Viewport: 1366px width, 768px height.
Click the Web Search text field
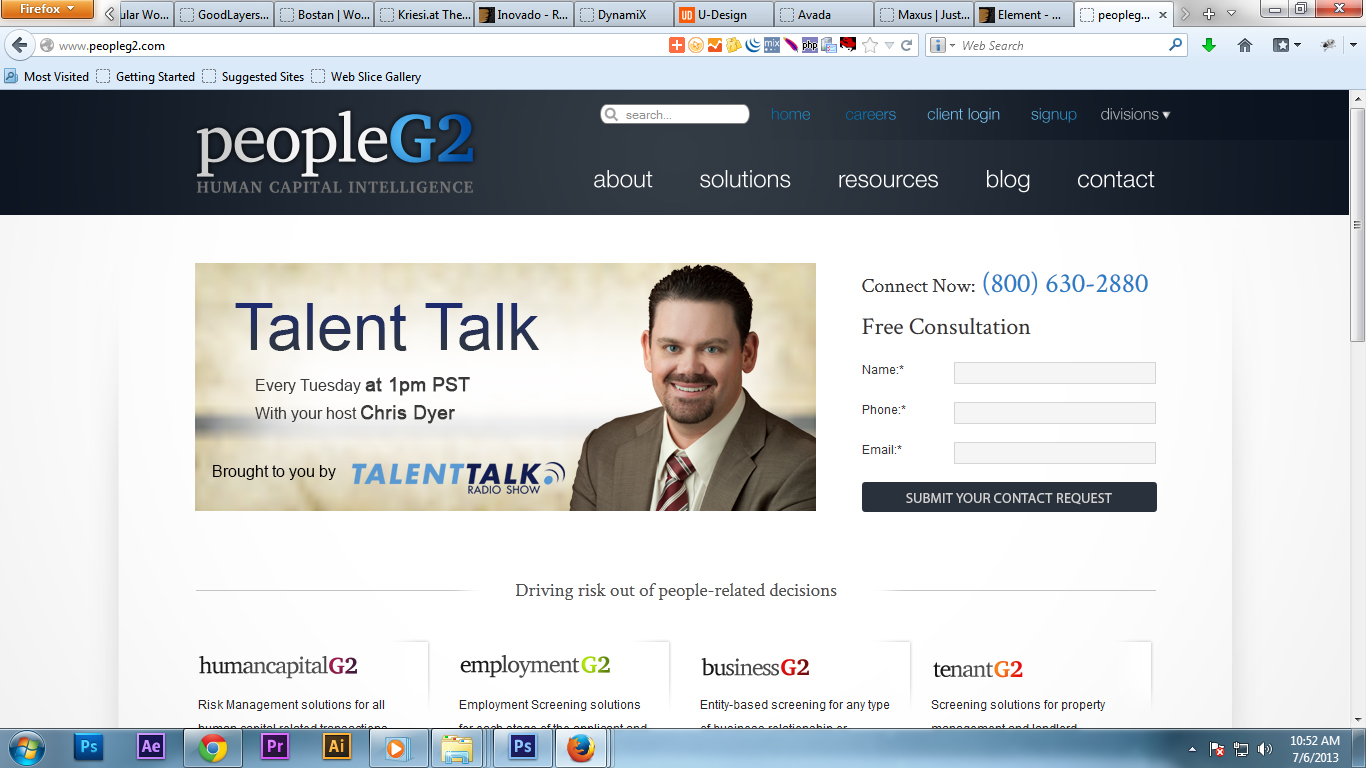[1062, 45]
